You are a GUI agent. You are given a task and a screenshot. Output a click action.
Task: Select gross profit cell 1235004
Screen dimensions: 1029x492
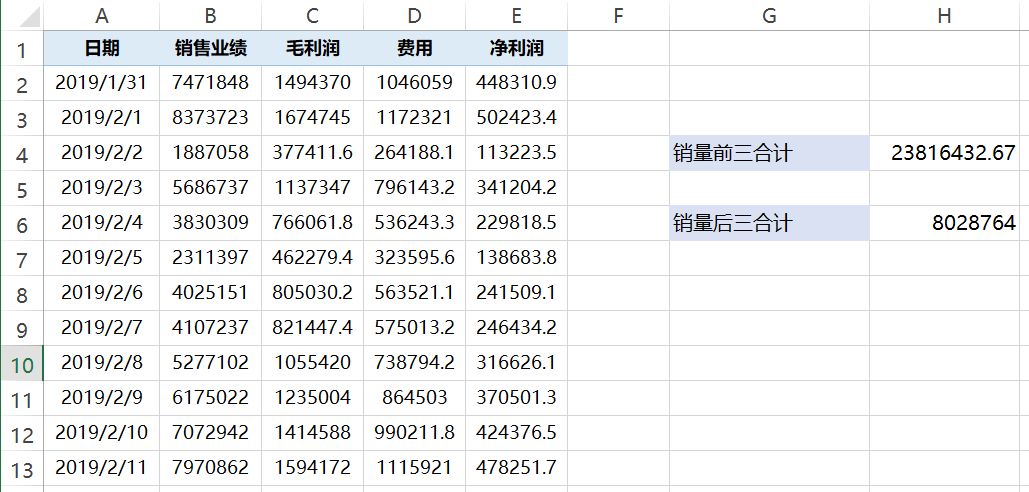coord(312,398)
